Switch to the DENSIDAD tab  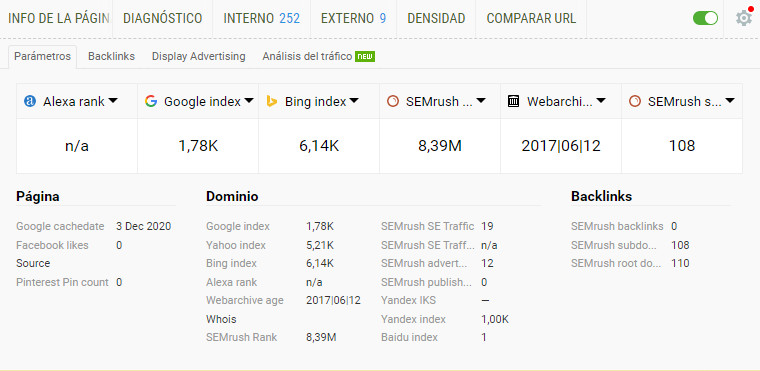(x=436, y=18)
